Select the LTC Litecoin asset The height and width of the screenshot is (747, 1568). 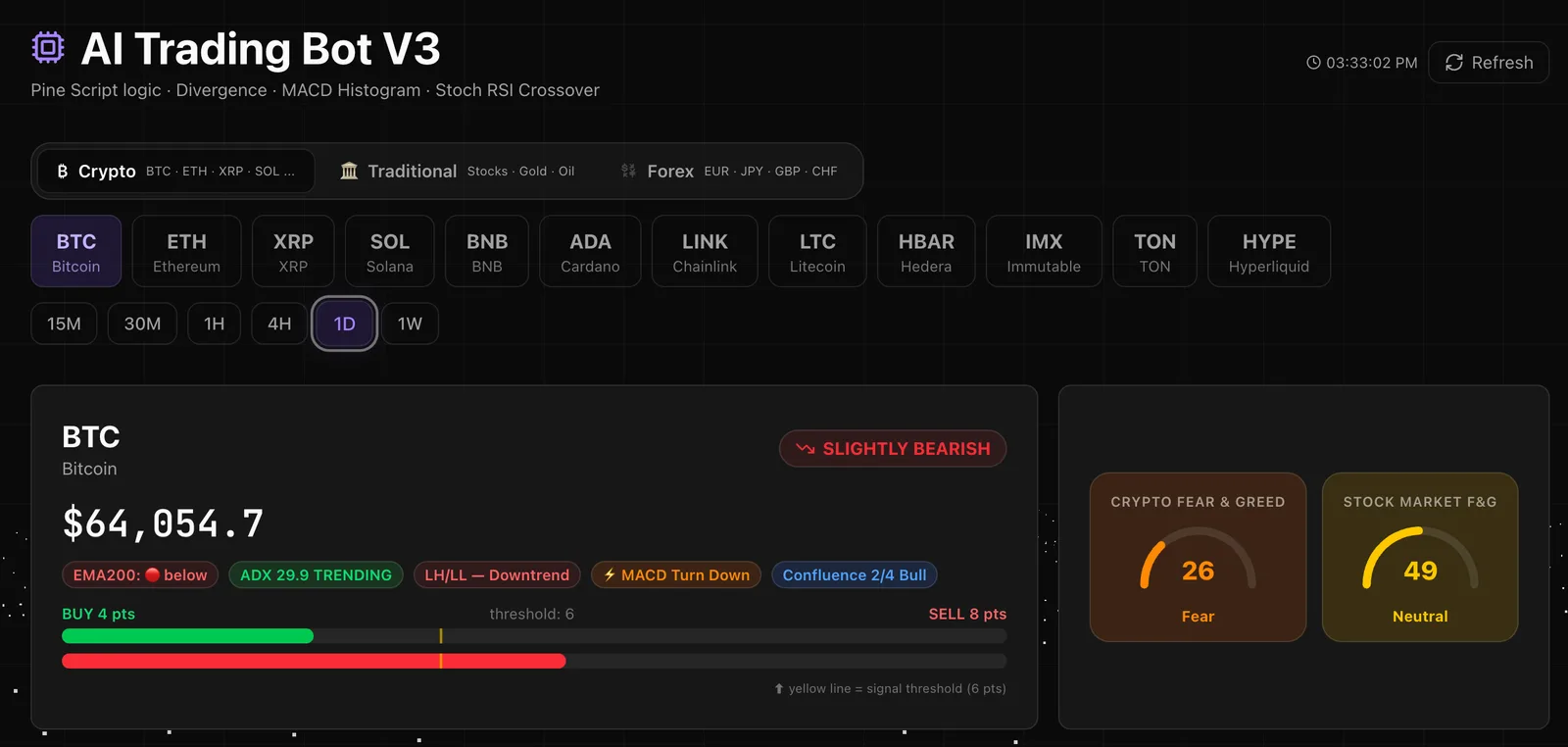817,251
